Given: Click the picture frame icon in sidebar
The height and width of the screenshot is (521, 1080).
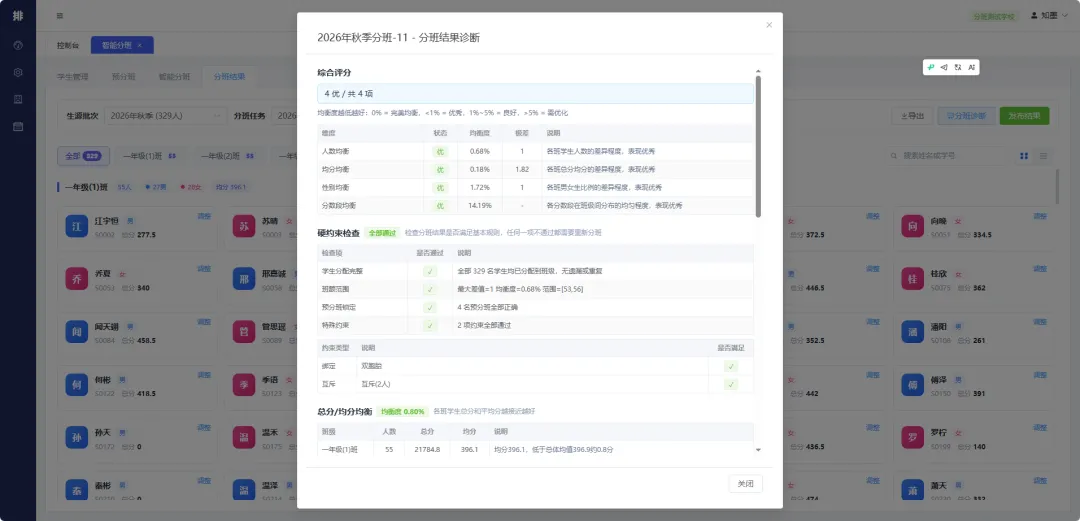Looking at the screenshot, I should [18, 99].
